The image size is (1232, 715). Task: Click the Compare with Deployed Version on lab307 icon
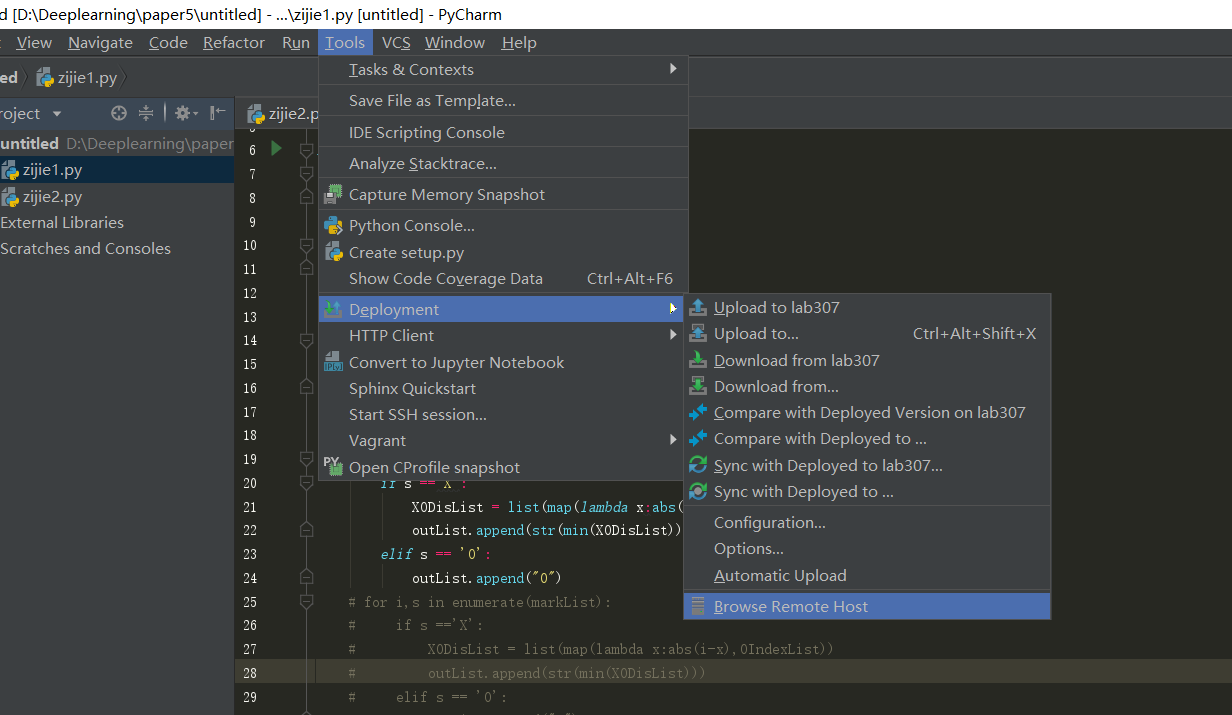pyautogui.click(x=698, y=412)
